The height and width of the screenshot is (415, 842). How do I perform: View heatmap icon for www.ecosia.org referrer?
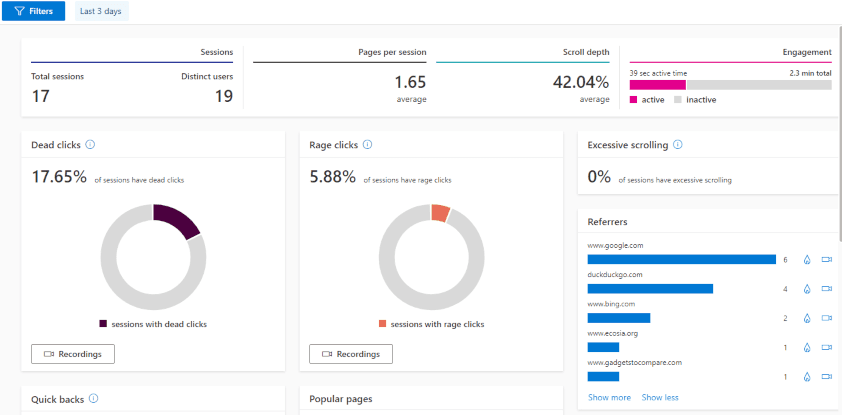tap(806, 347)
